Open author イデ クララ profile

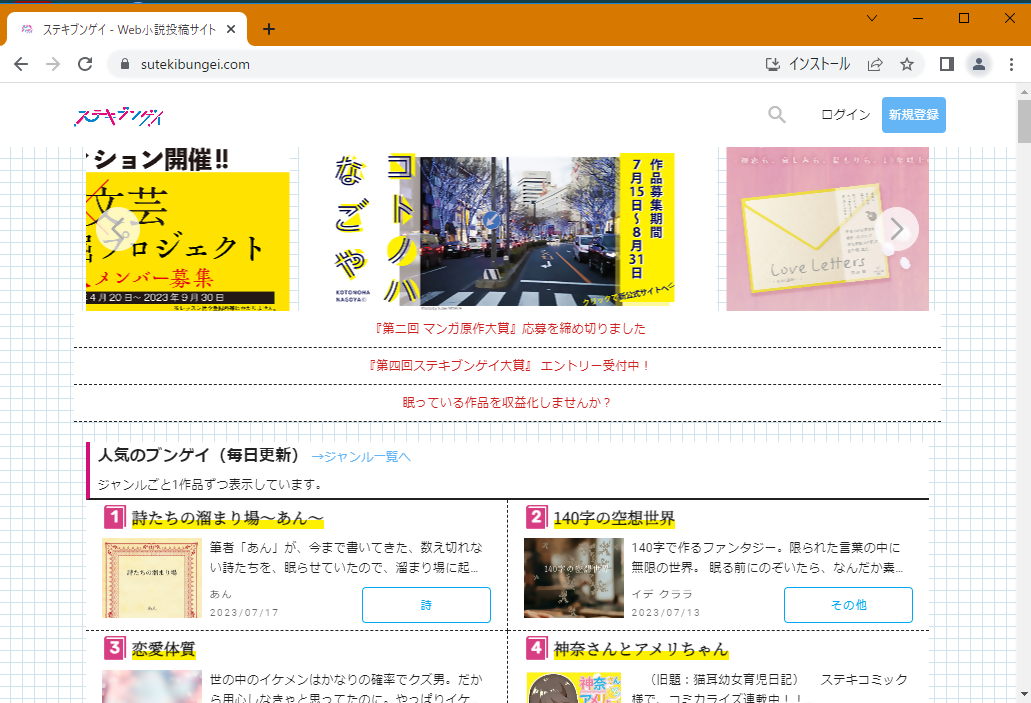tap(662, 594)
